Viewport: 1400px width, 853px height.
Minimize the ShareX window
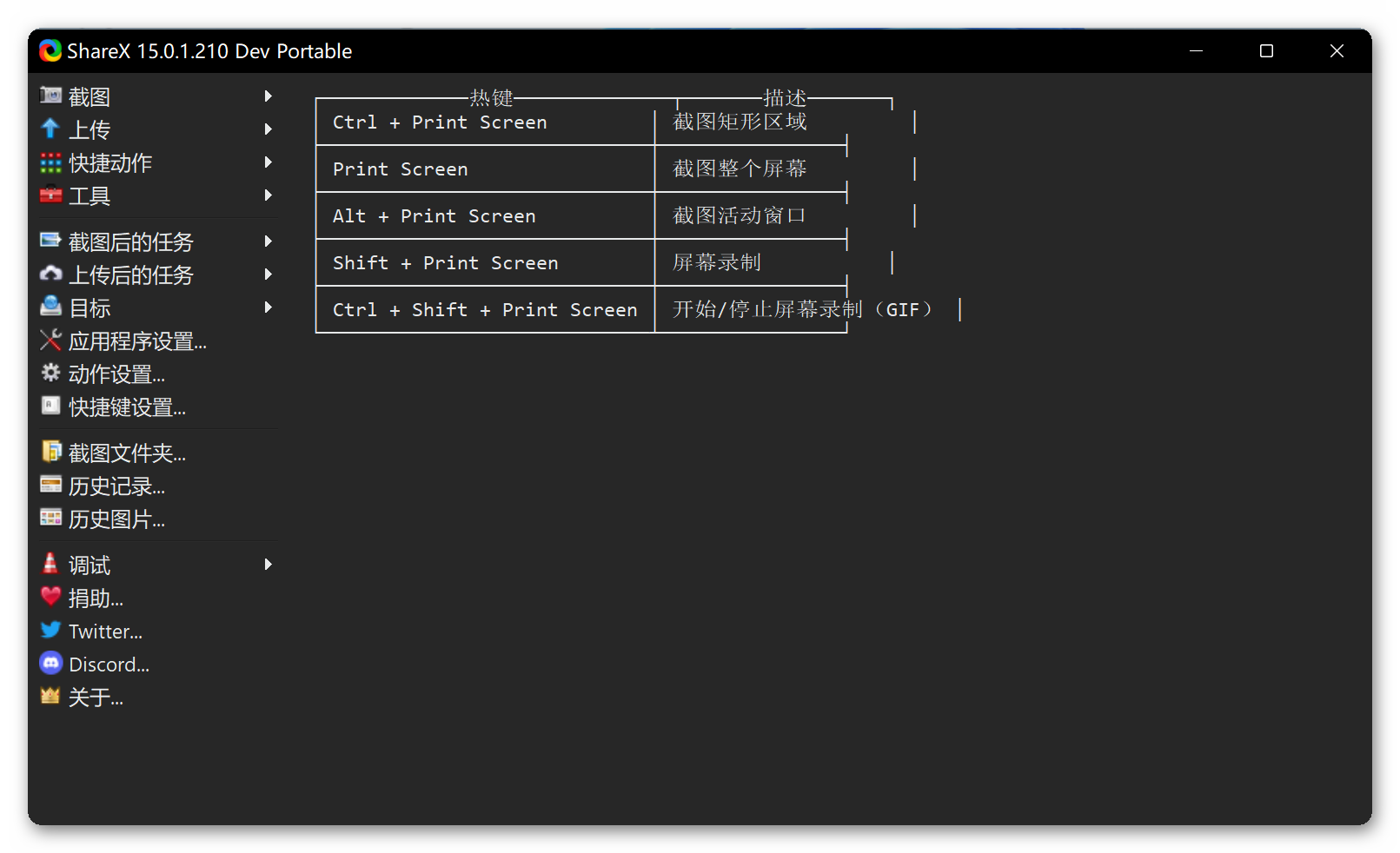pos(1196,51)
